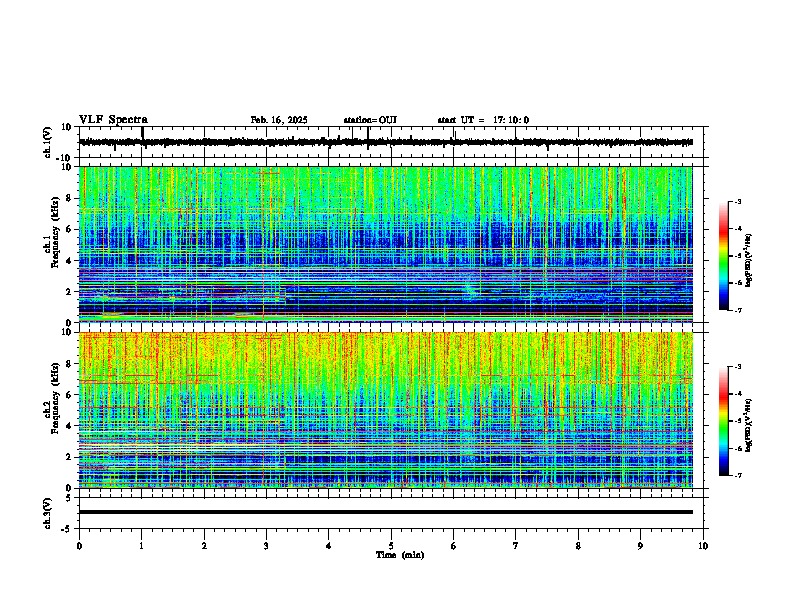Click the "-7" value on ch.2 color bar
Image resolution: width=792 pixels, height=612 pixels.
coord(738,476)
